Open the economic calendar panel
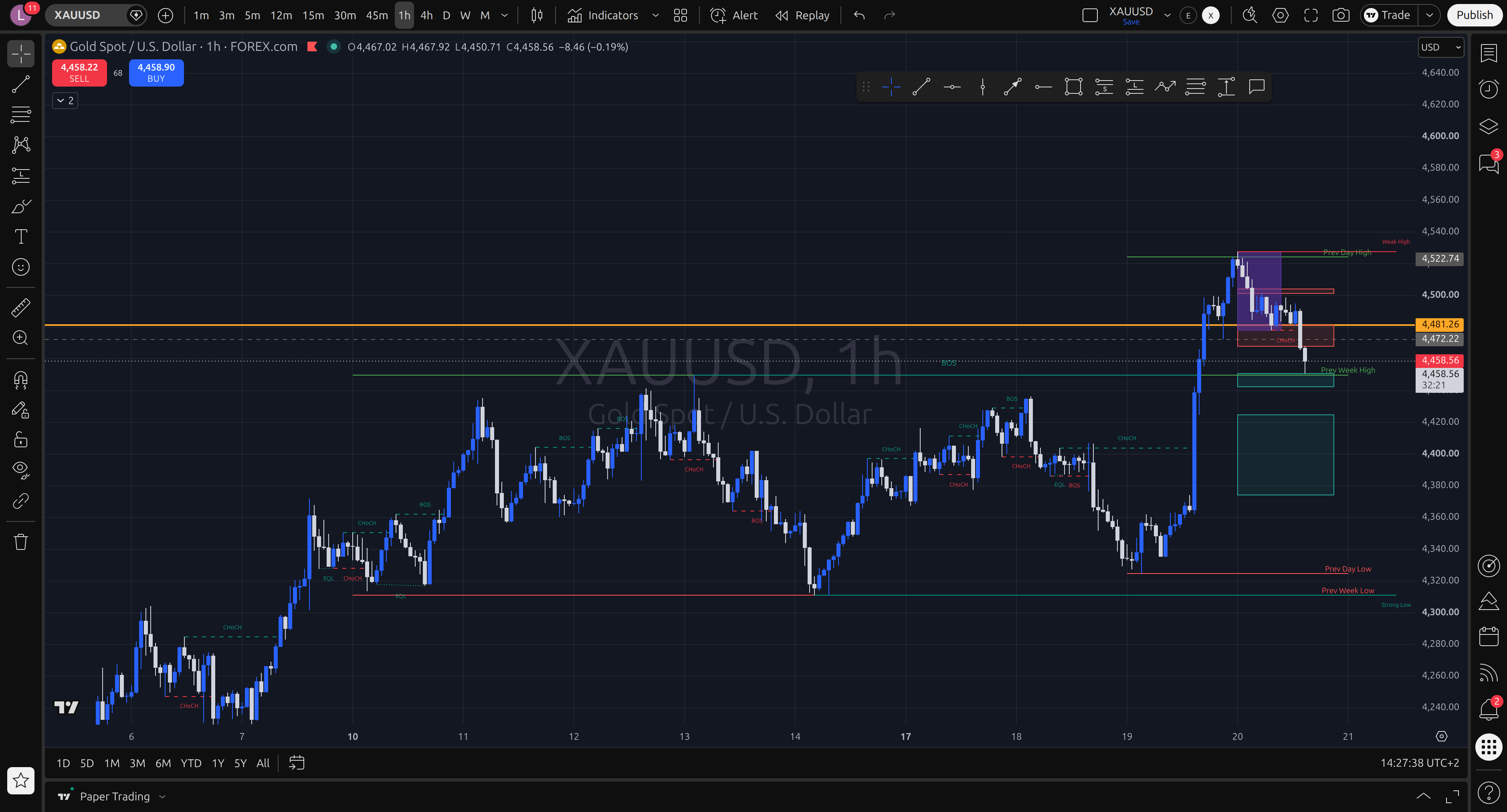 (x=1489, y=636)
